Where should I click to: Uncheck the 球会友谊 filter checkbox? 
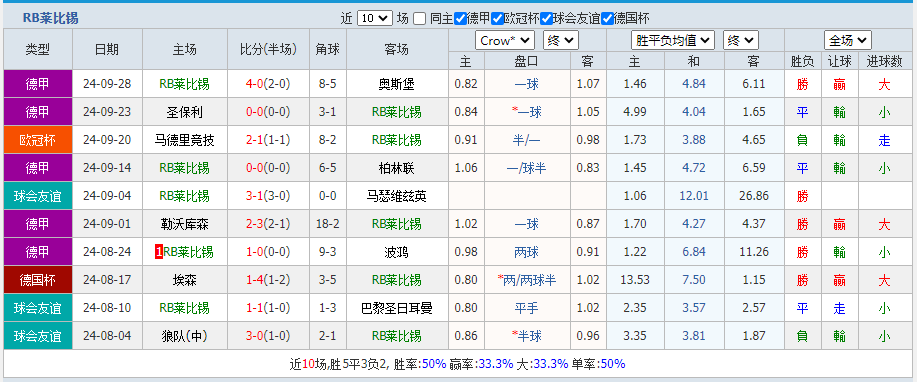[x=547, y=19]
